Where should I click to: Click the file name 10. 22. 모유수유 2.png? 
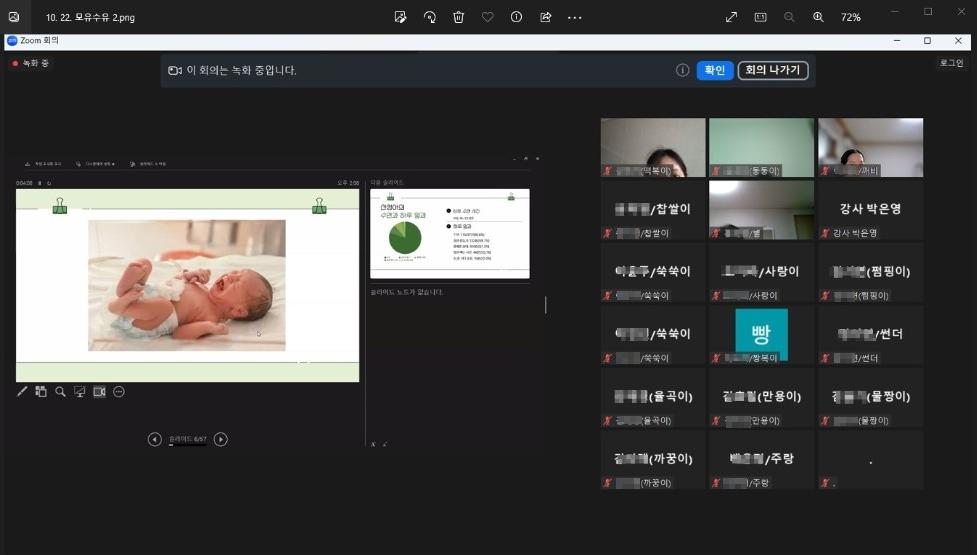pyautogui.click(x=90, y=17)
